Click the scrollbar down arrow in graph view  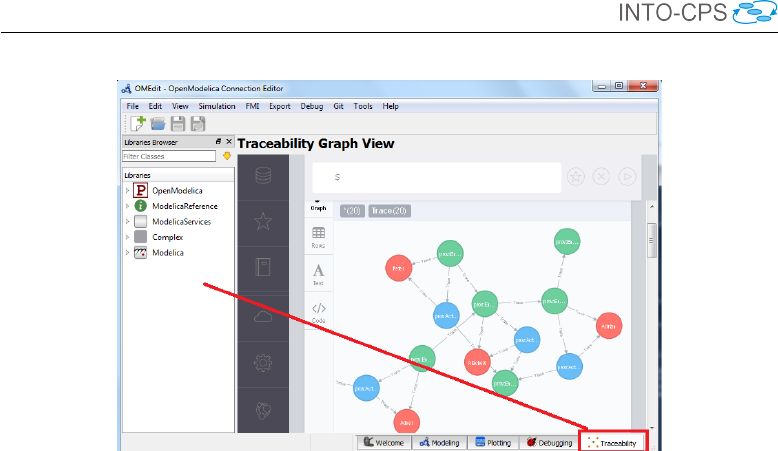(x=651, y=428)
